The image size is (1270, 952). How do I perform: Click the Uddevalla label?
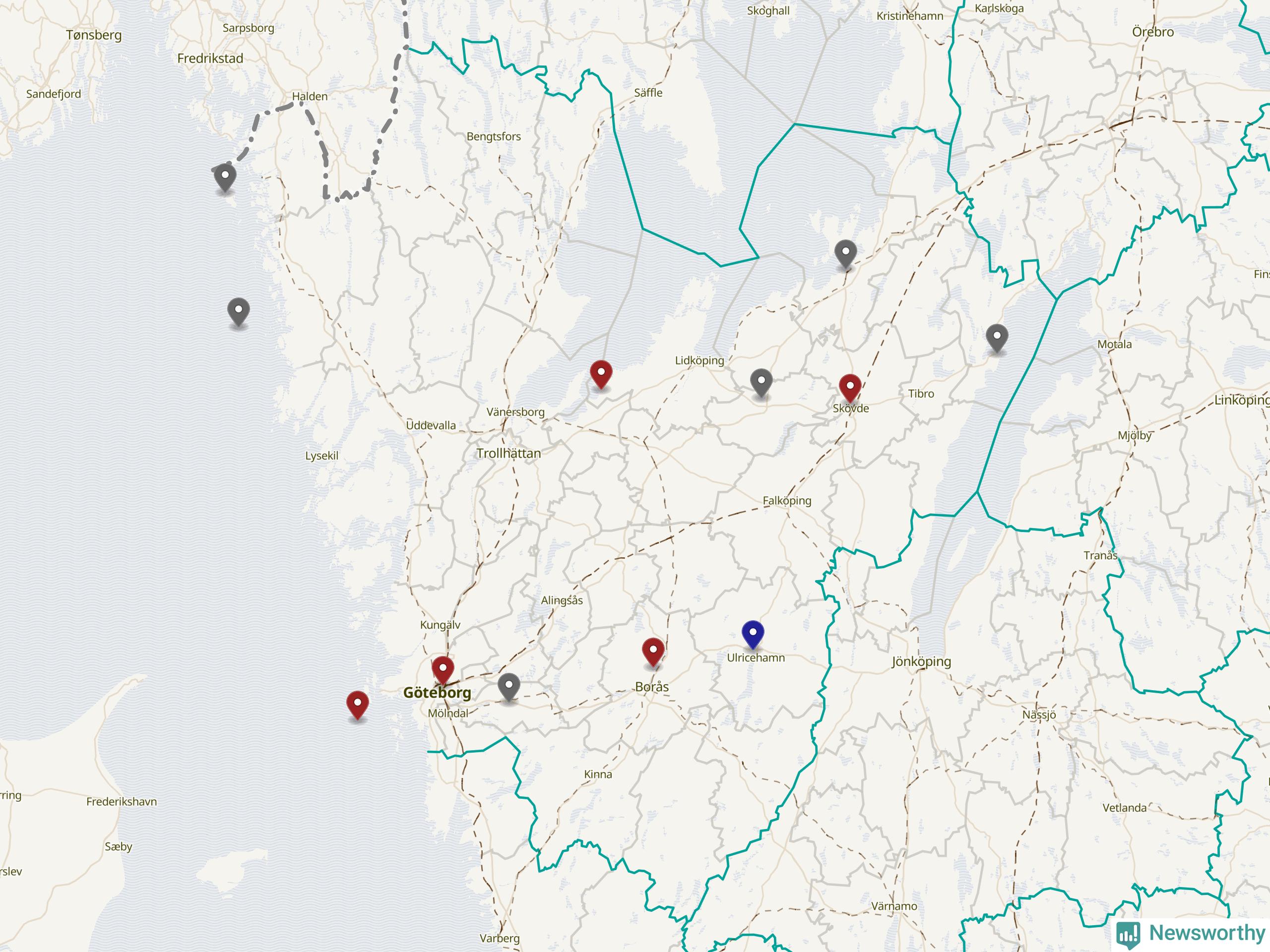click(x=431, y=425)
